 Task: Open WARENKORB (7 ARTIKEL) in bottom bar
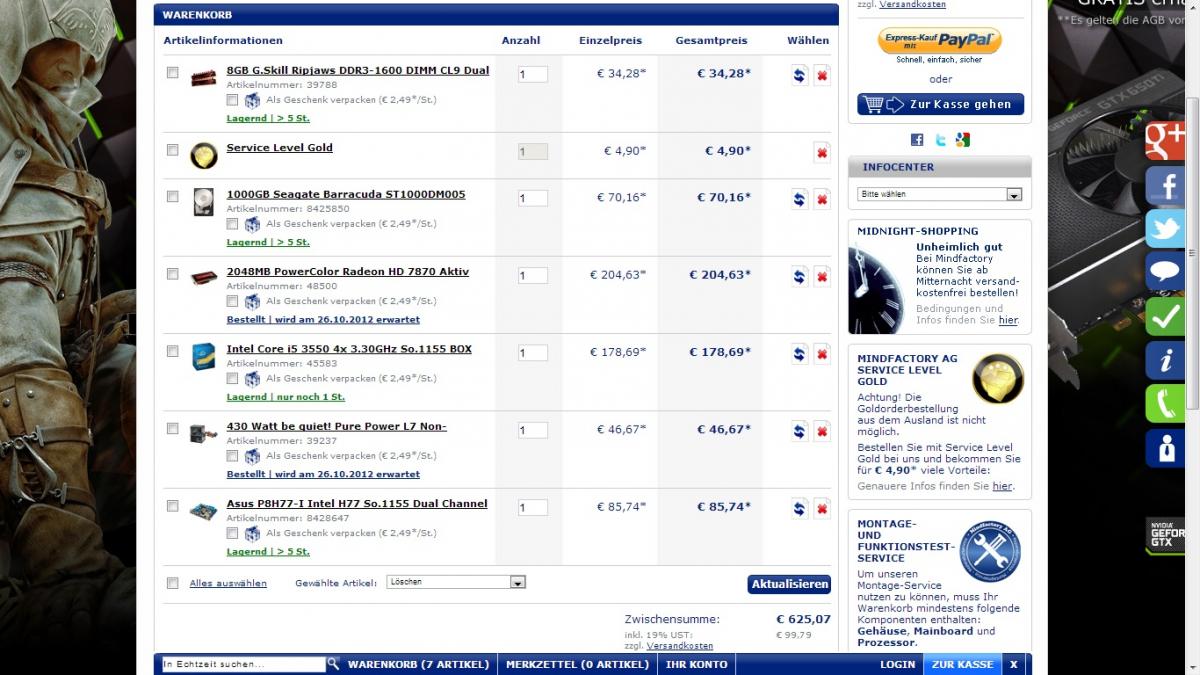[419, 664]
